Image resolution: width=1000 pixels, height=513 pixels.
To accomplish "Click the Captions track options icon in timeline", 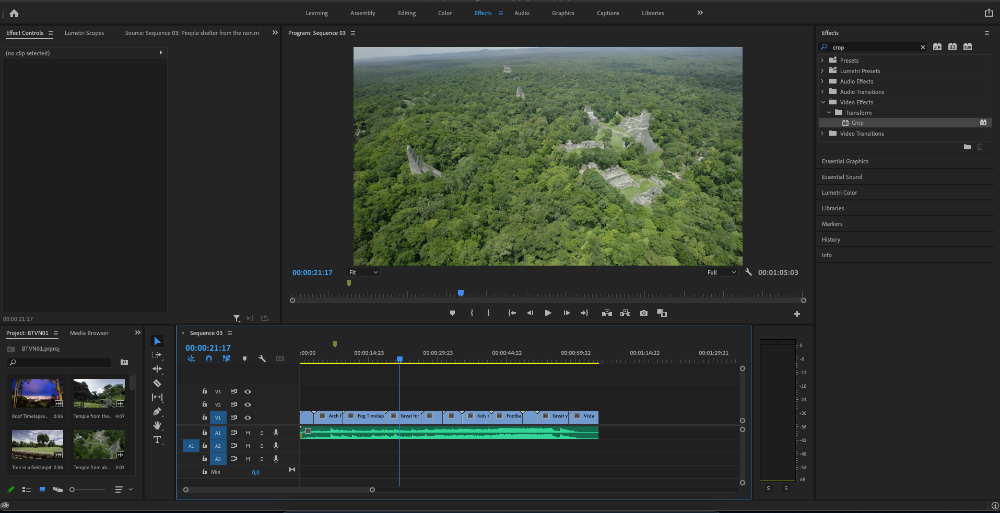I will click(279, 359).
